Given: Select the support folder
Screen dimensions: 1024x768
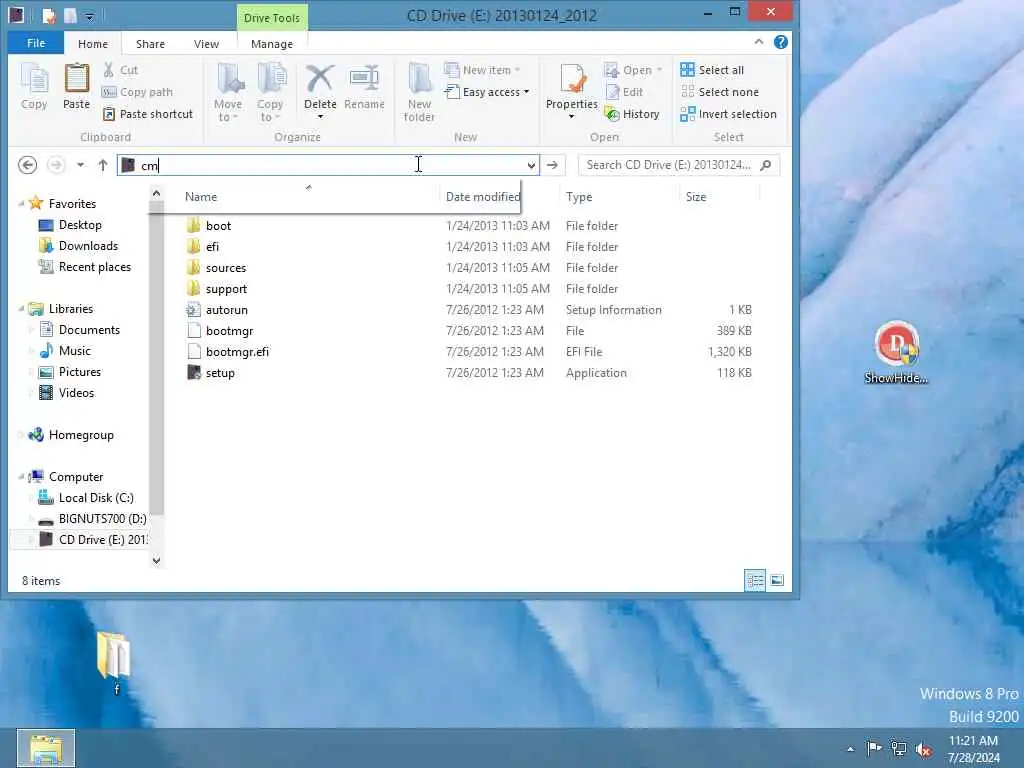Looking at the screenshot, I should pos(226,289).
